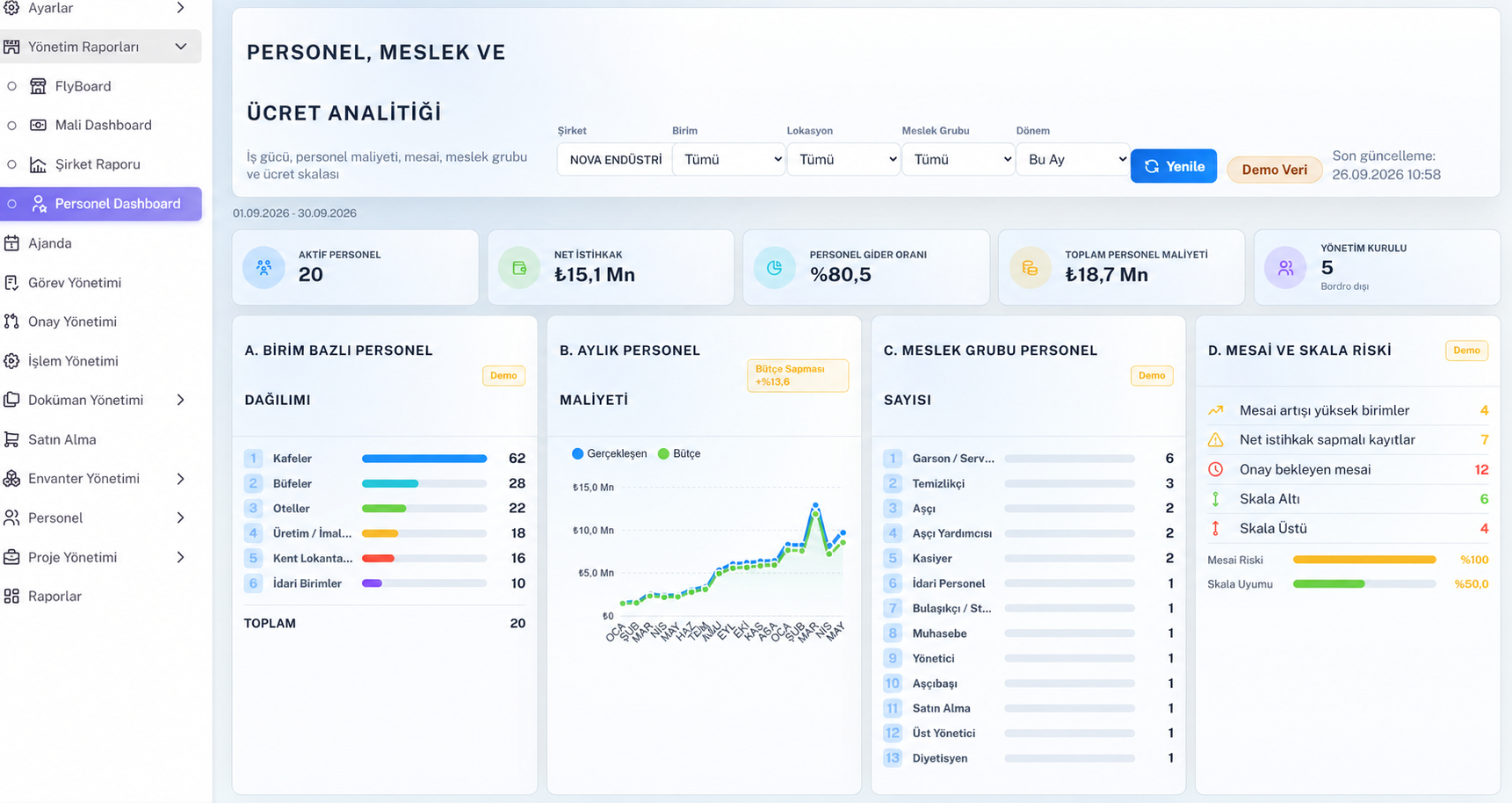Click the Şirket Raporu chart icon
The height and width of the screenshot is (803, 1512).
coord(38,164)
